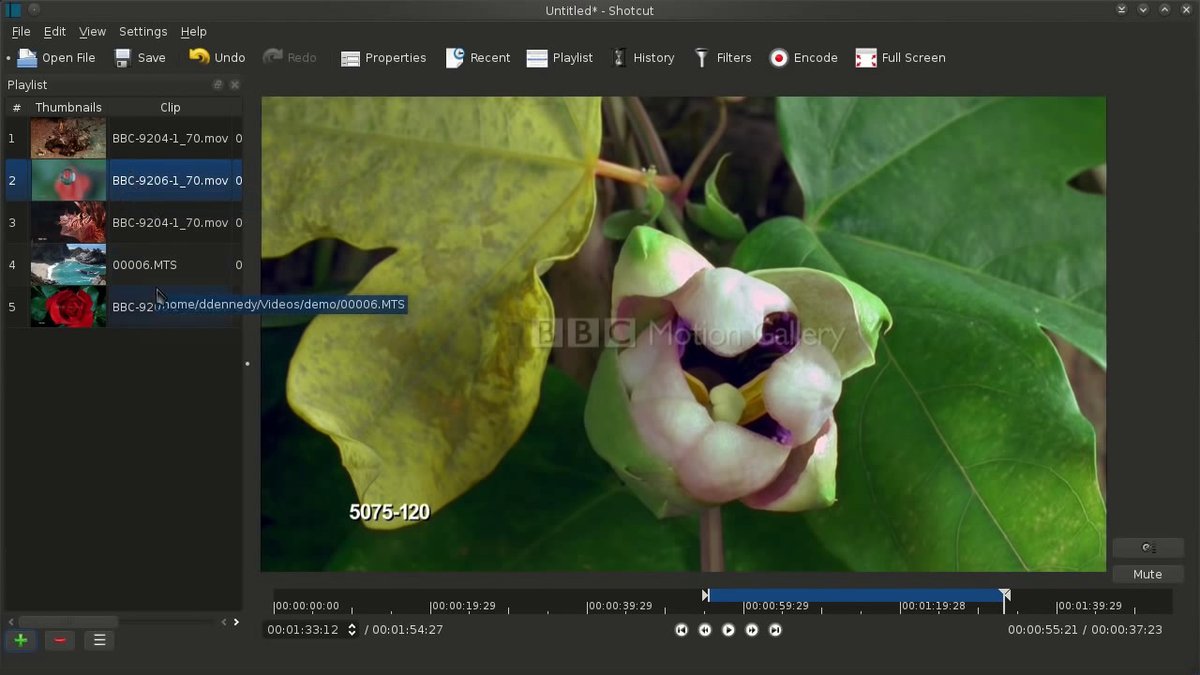The width and height of the screenshot is (1200, 675).
Task: Open the Filters panel
Action: tap(722, 57)
